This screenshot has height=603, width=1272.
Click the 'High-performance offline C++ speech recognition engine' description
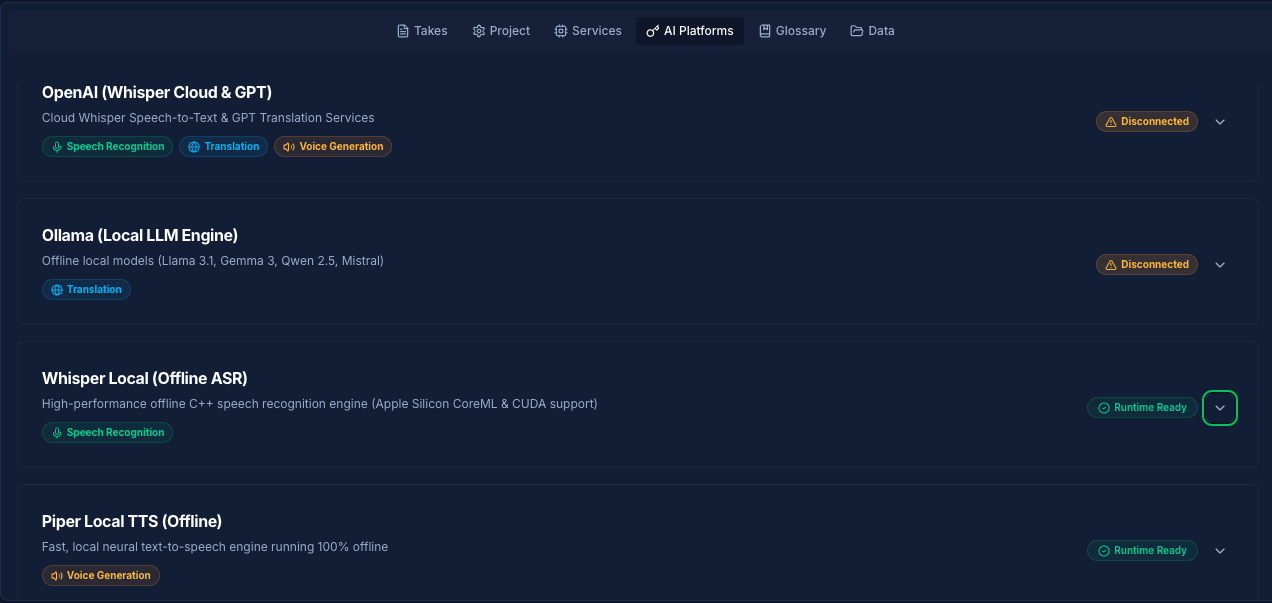(320, 404)
